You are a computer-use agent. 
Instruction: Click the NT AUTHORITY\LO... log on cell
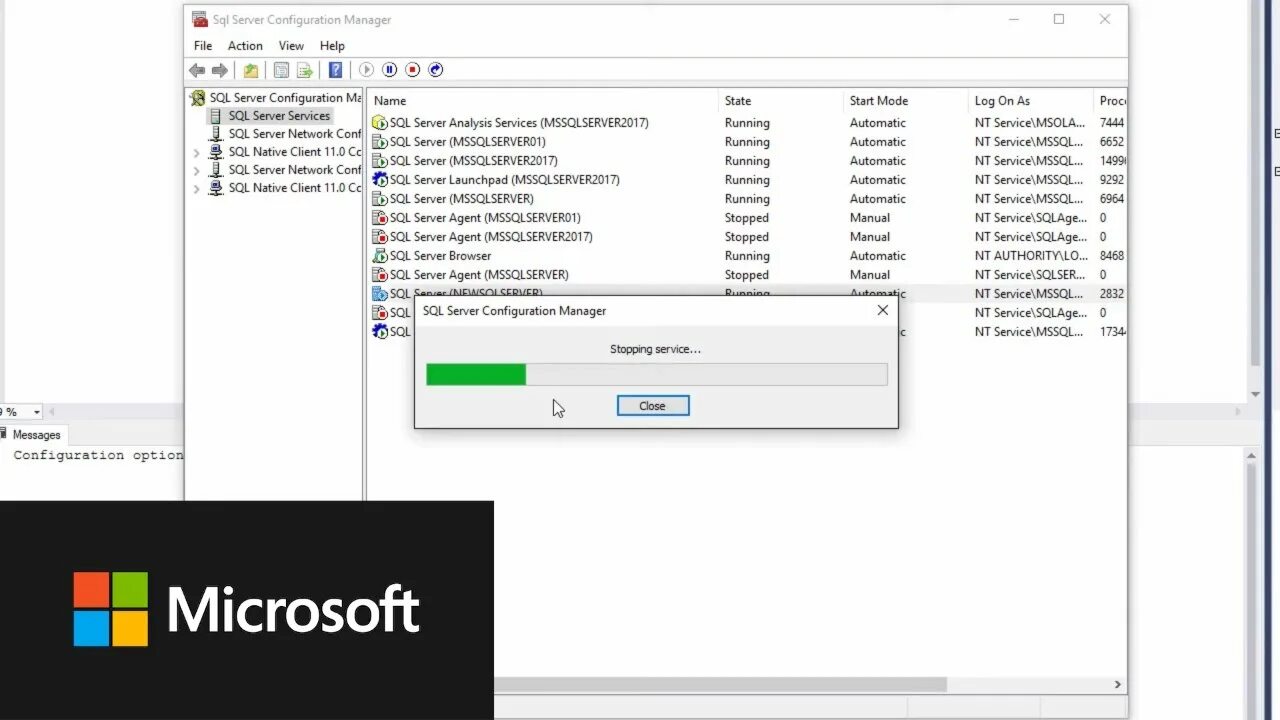(1031, 256)
